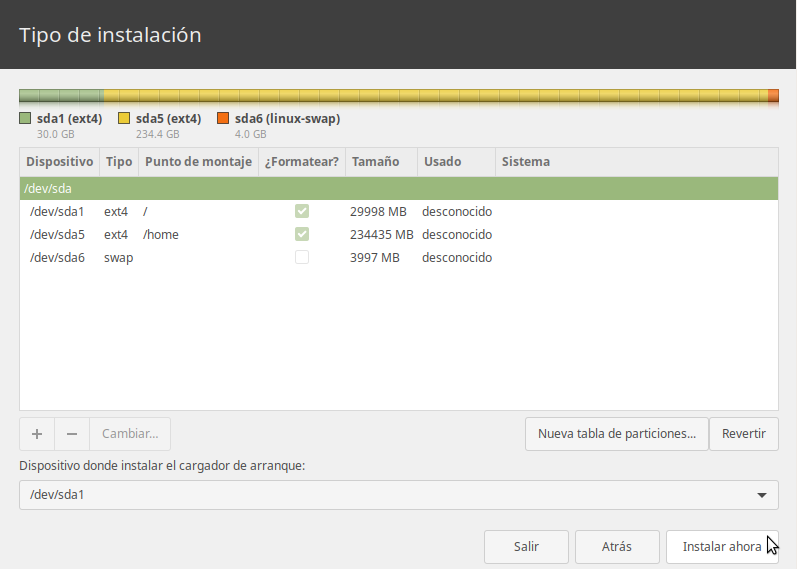Sort by Tamaño column header
Screen dimensions: 797x569
(x=375, y=162)
